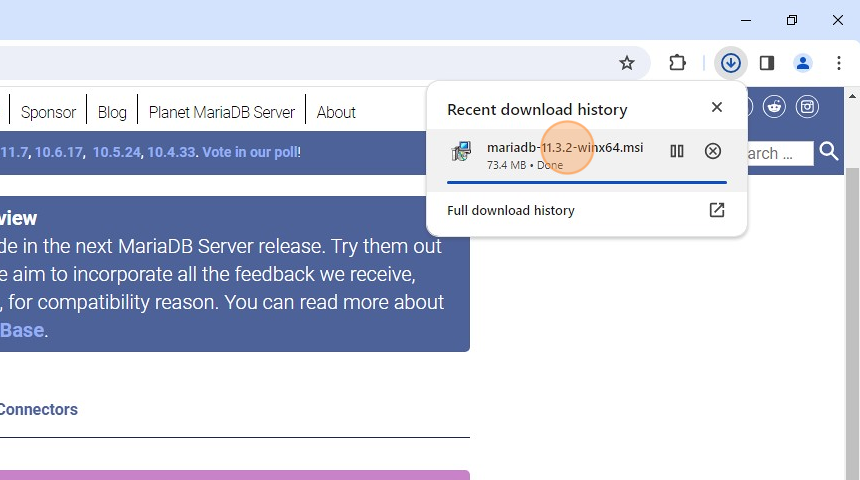Open the Sponsor menu item
Image resolution: width=860 pixels, height=480 pixels.
pyautogui.click(x=48, y=112)
